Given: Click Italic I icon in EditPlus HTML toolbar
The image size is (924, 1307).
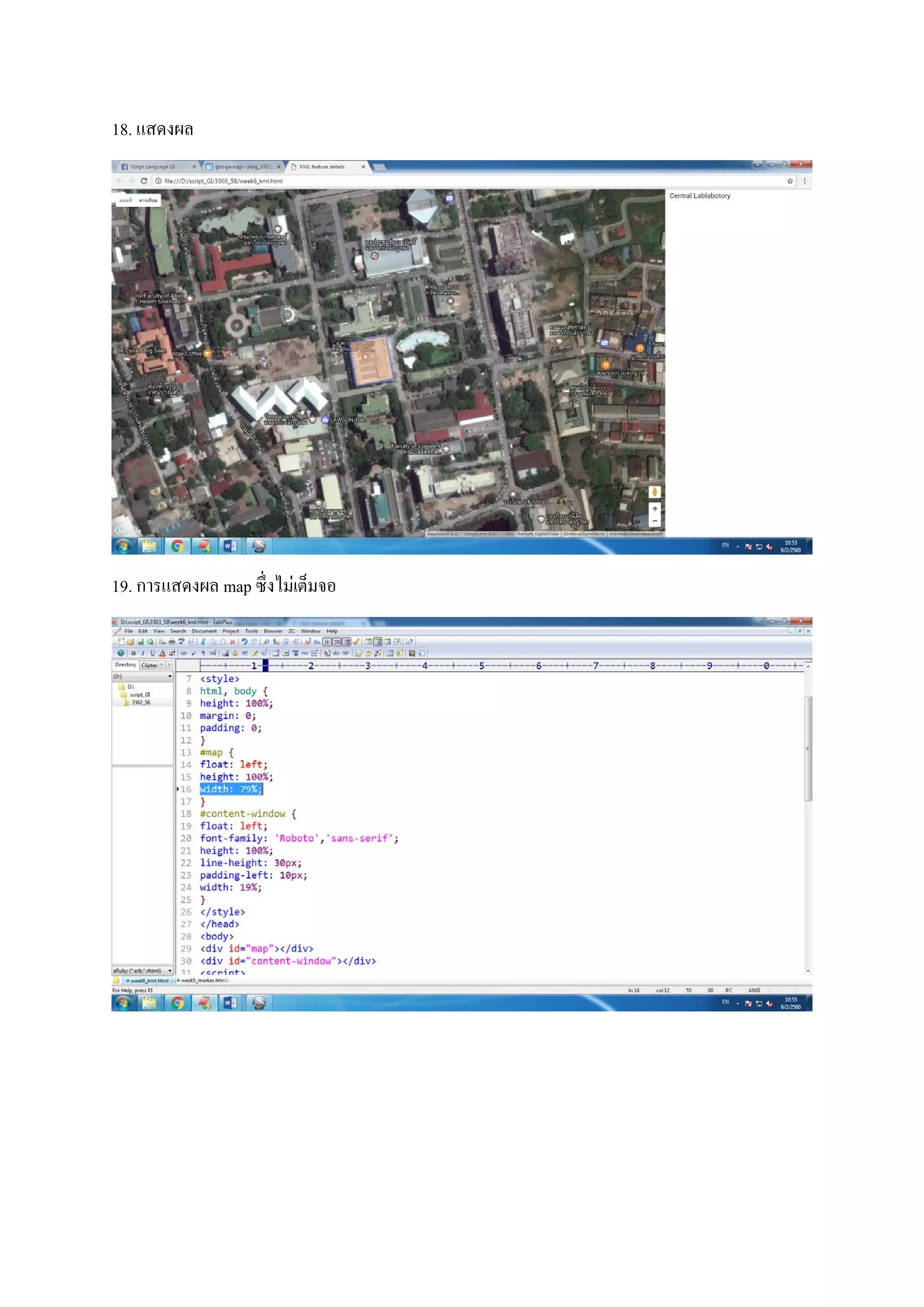Looking at the screenshot, I should [143, 653].
